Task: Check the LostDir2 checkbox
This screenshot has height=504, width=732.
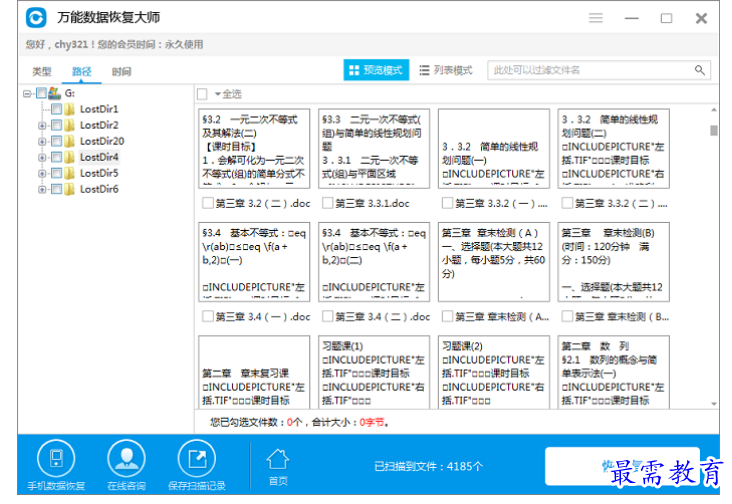Action: point(56,125)
